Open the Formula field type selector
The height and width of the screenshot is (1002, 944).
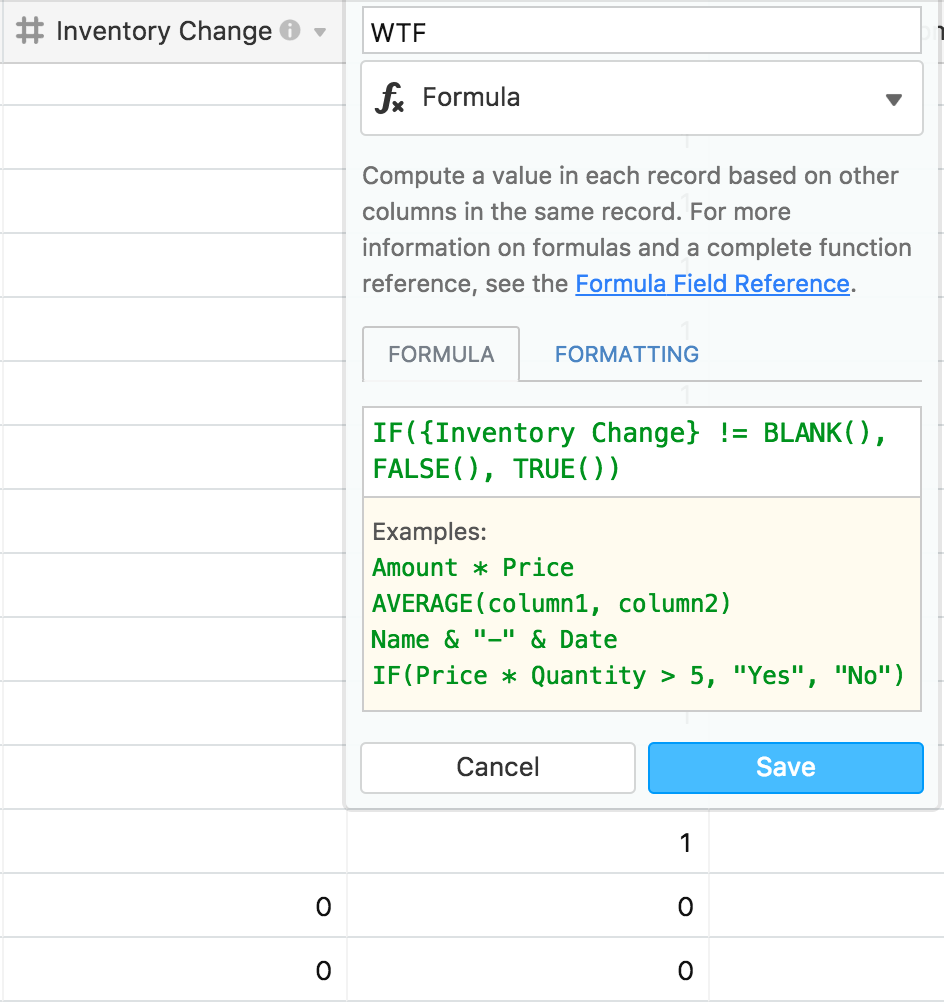click(642, 98)
